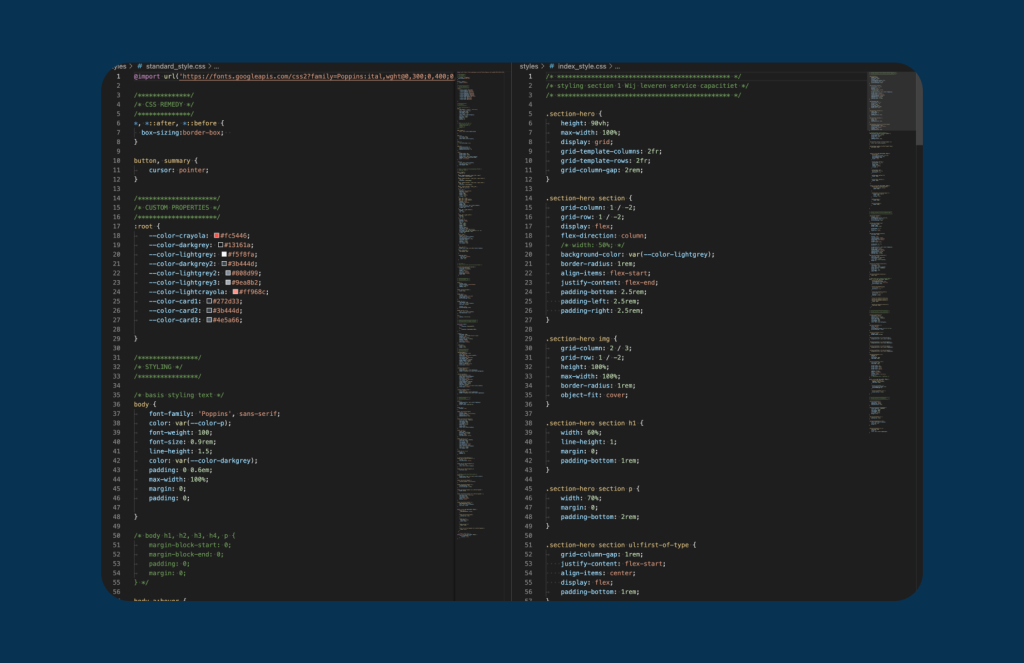The height and width of the screenshot is (663, 1024).
Task: Open color picker for --color-crayola swatch
Action: coord(216,235)
